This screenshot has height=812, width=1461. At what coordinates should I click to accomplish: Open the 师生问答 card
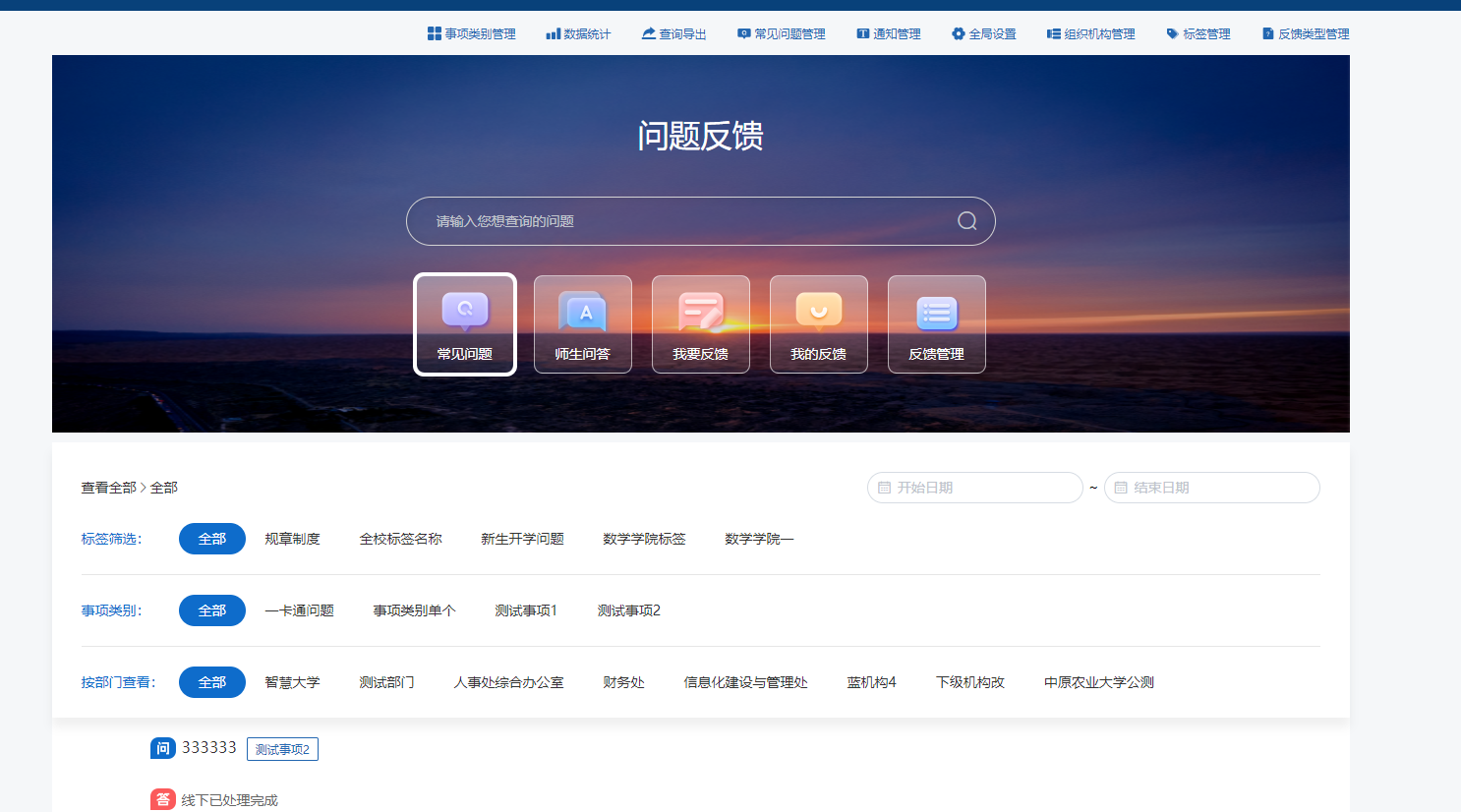tap(583, 324)
